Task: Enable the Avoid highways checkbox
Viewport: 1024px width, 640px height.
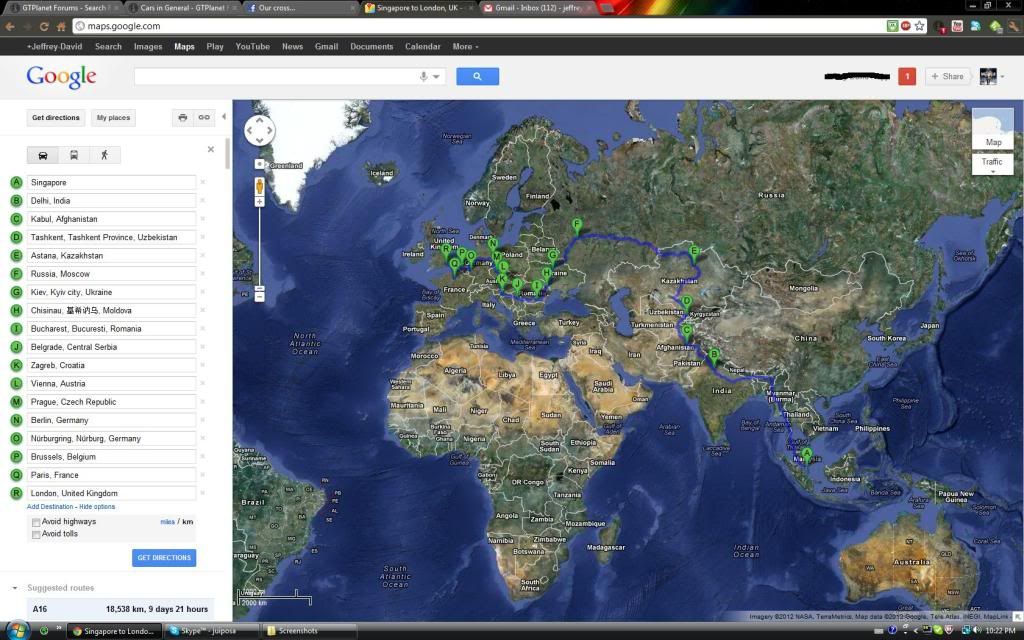Action: click(x=36, y=522)
